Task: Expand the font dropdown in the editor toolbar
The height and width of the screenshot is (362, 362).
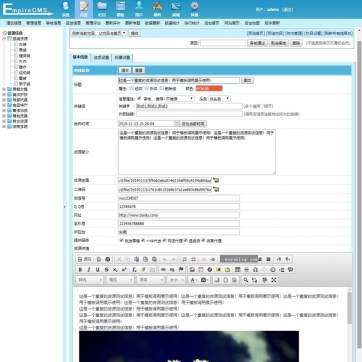Action: [x=150, y=280]
